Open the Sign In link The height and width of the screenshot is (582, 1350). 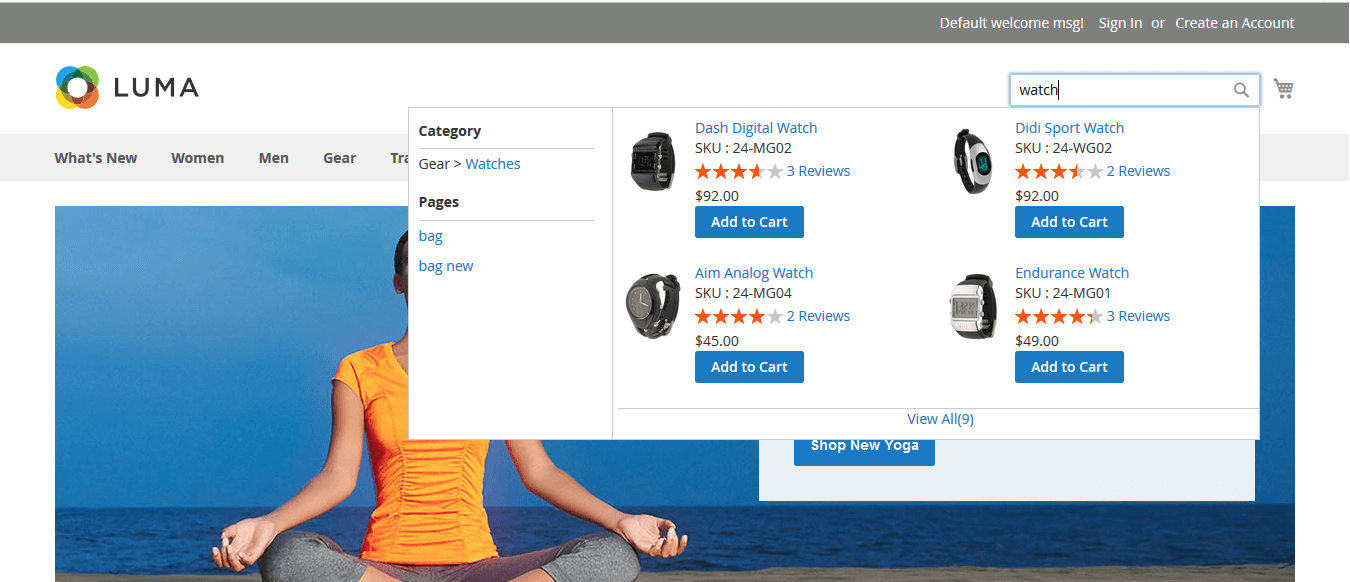click(1120, 23)
